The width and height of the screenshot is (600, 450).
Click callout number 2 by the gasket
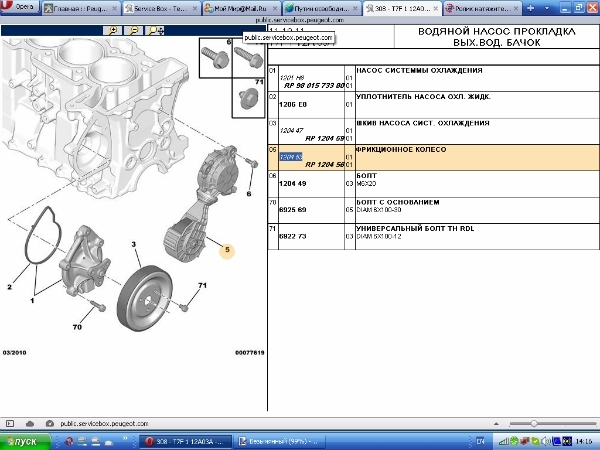pos(10,287)
